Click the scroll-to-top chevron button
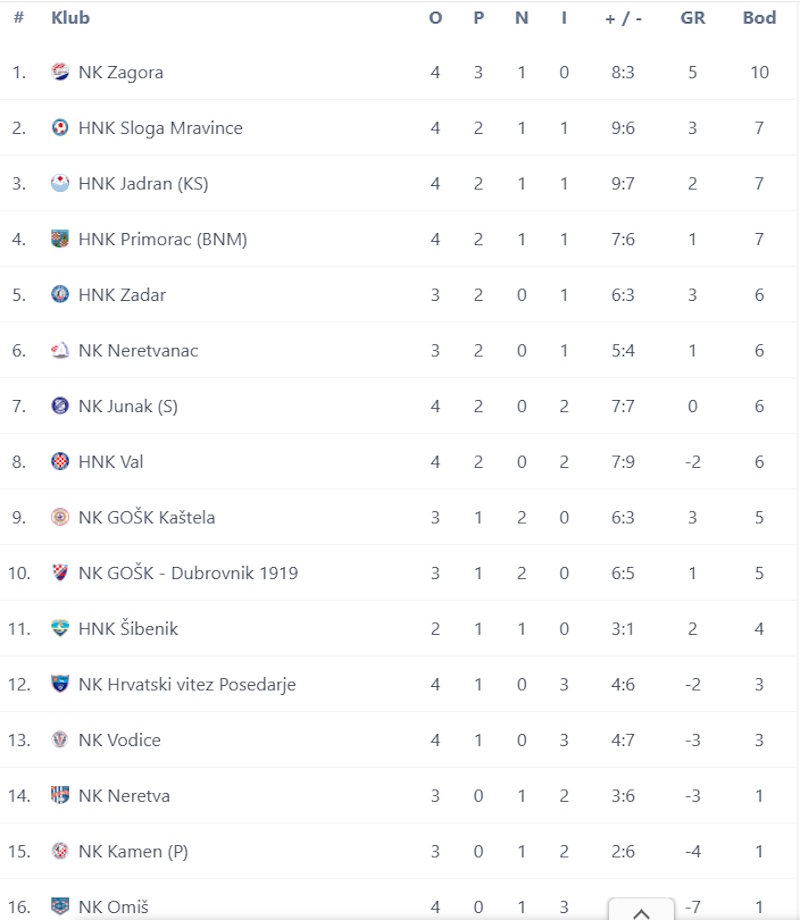Screen dimensions: 800x920 click(641, 911)
